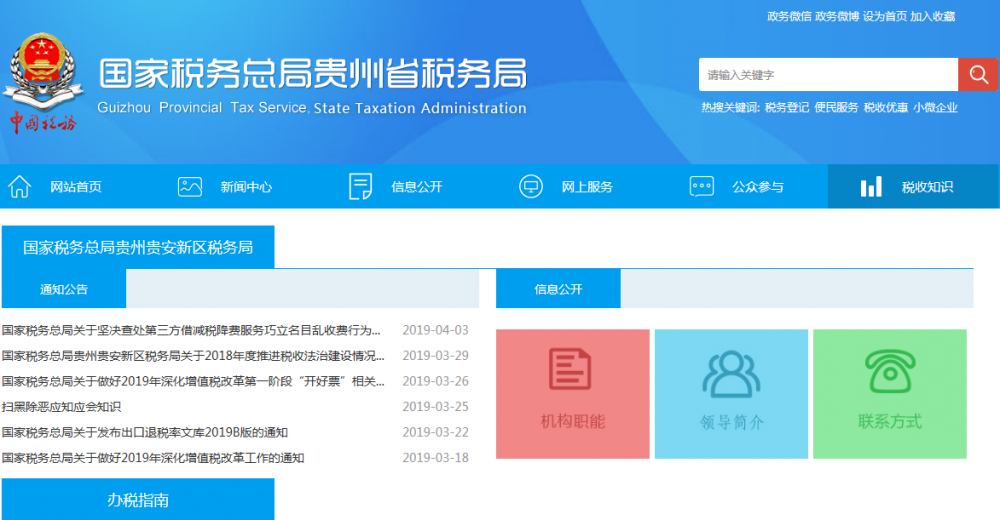Image resolution: width=1000 pixels, height=520 pixels.
Task: Click the keyword search input field
Action: pyautogui.click(x=828, y=75)
